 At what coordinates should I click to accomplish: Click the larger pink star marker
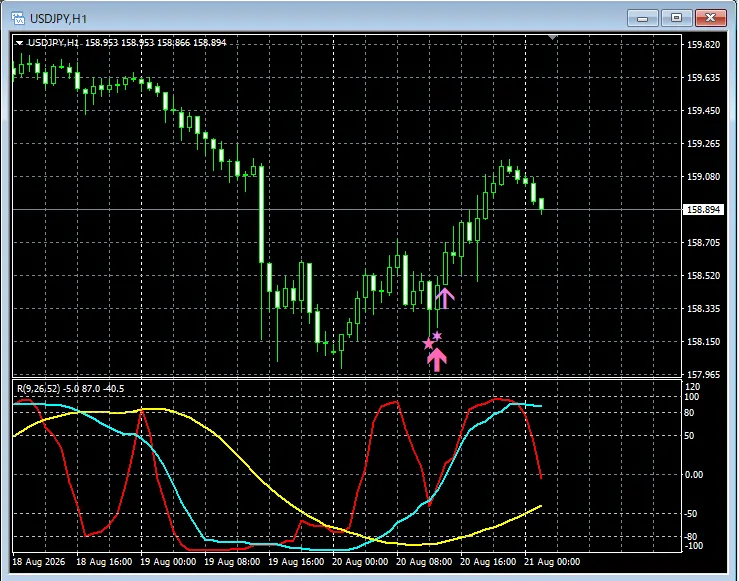point(428,344)
